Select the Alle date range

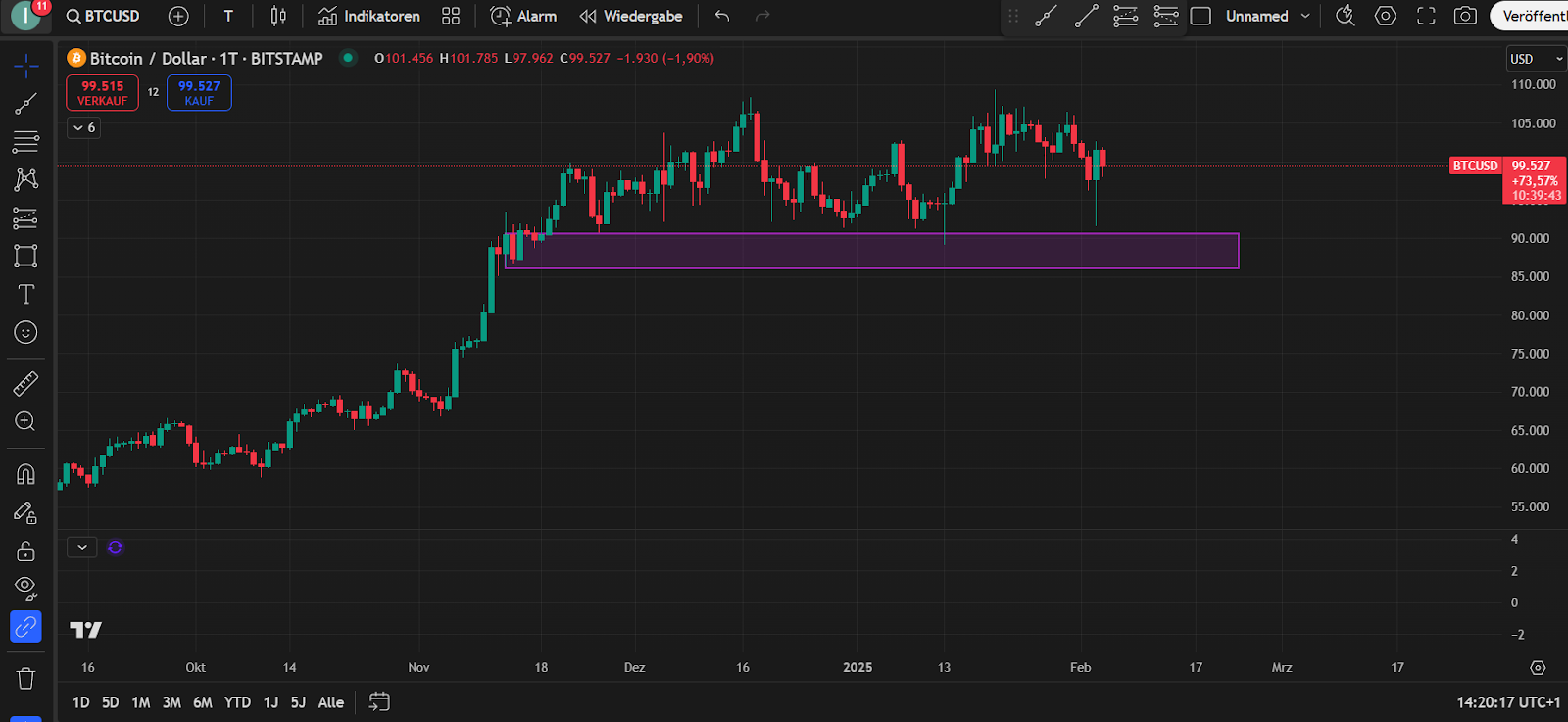(331, 702)
